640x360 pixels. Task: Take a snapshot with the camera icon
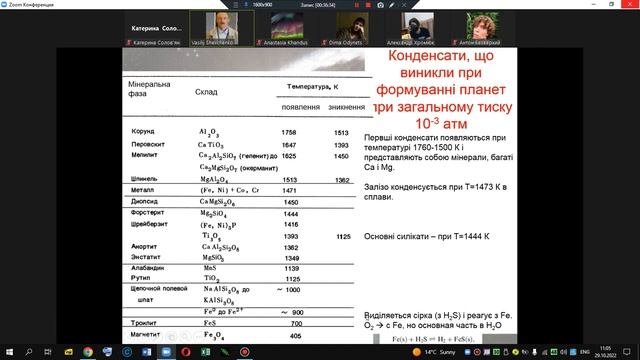380,5
